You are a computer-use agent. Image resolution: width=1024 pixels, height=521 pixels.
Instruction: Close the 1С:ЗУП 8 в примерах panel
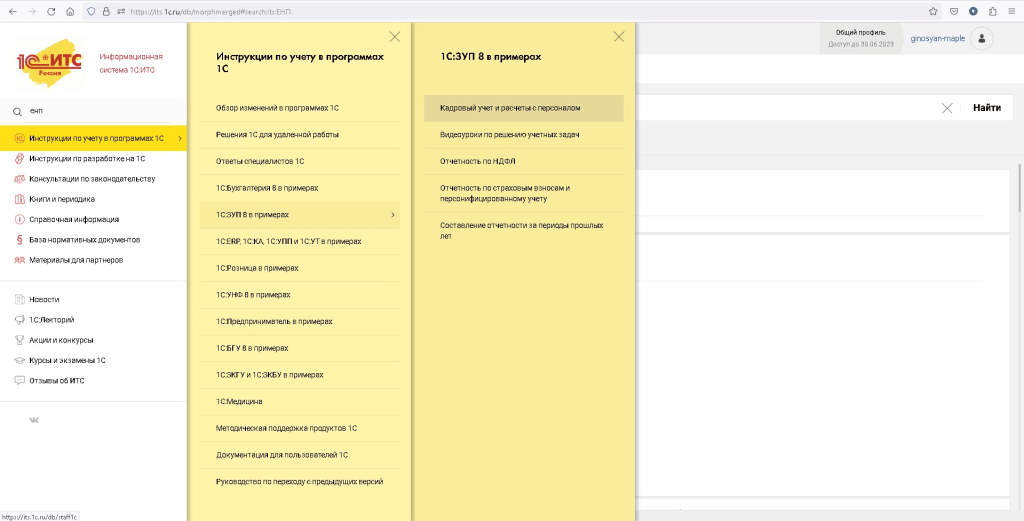618,37
